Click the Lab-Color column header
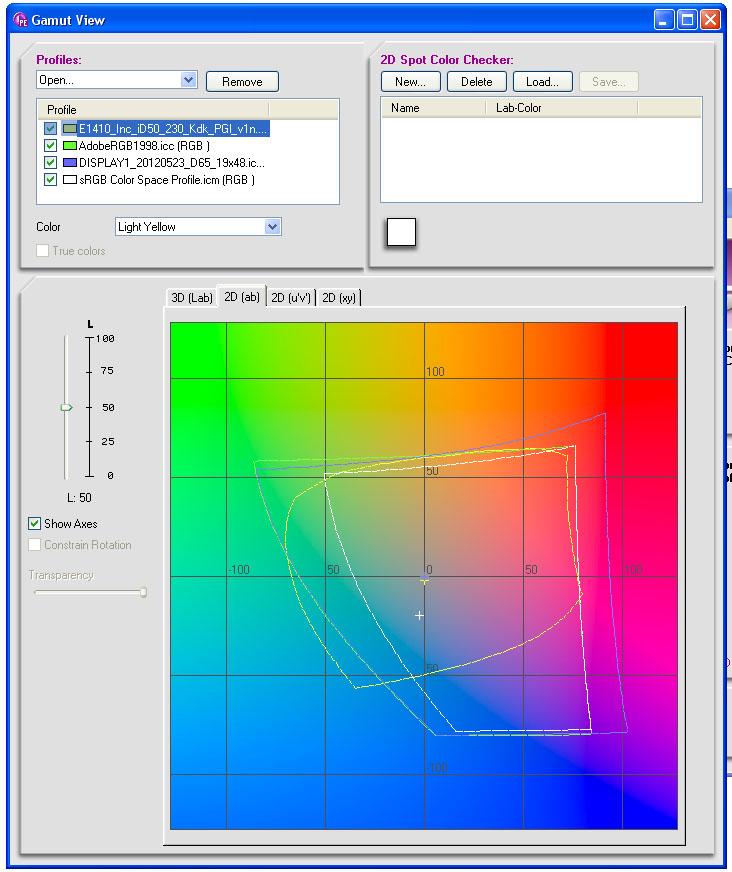The image size is (732, 872). point(561,108)
